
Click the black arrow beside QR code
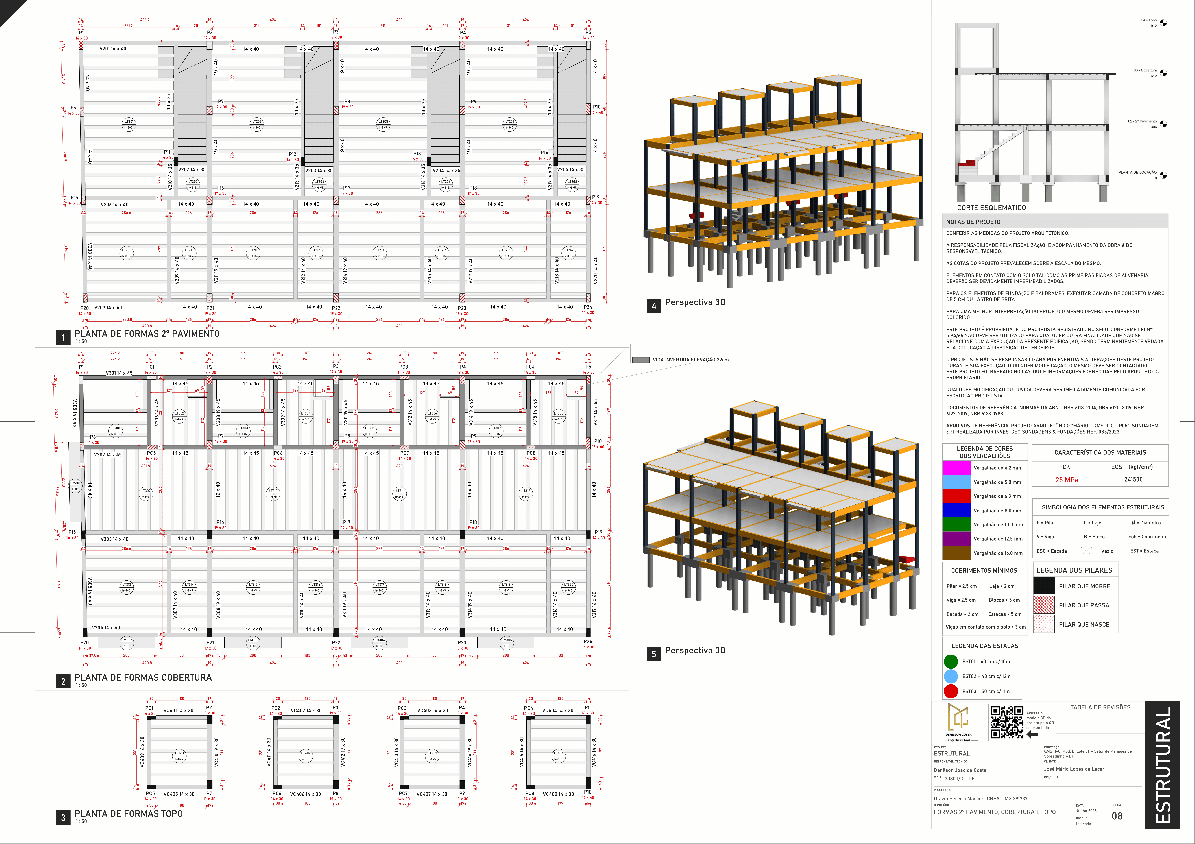[1034, 733]
